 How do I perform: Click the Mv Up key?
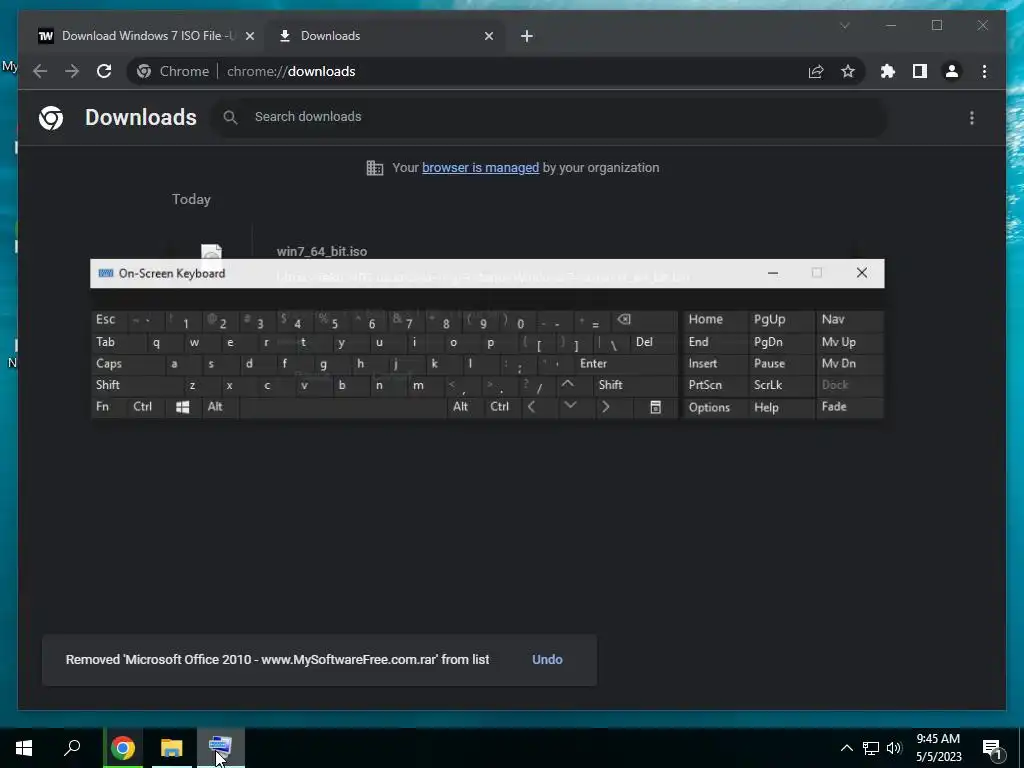point(850,342)
